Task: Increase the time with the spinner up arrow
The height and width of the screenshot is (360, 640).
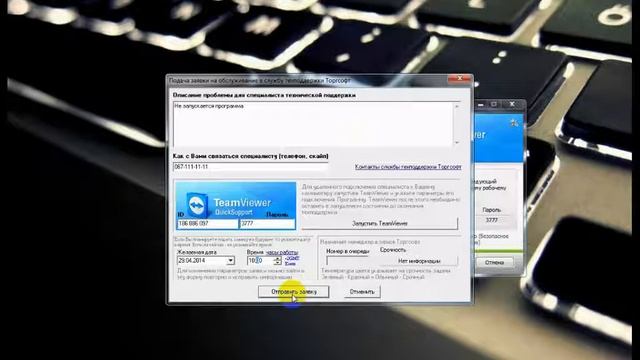Action: (278, 258)
